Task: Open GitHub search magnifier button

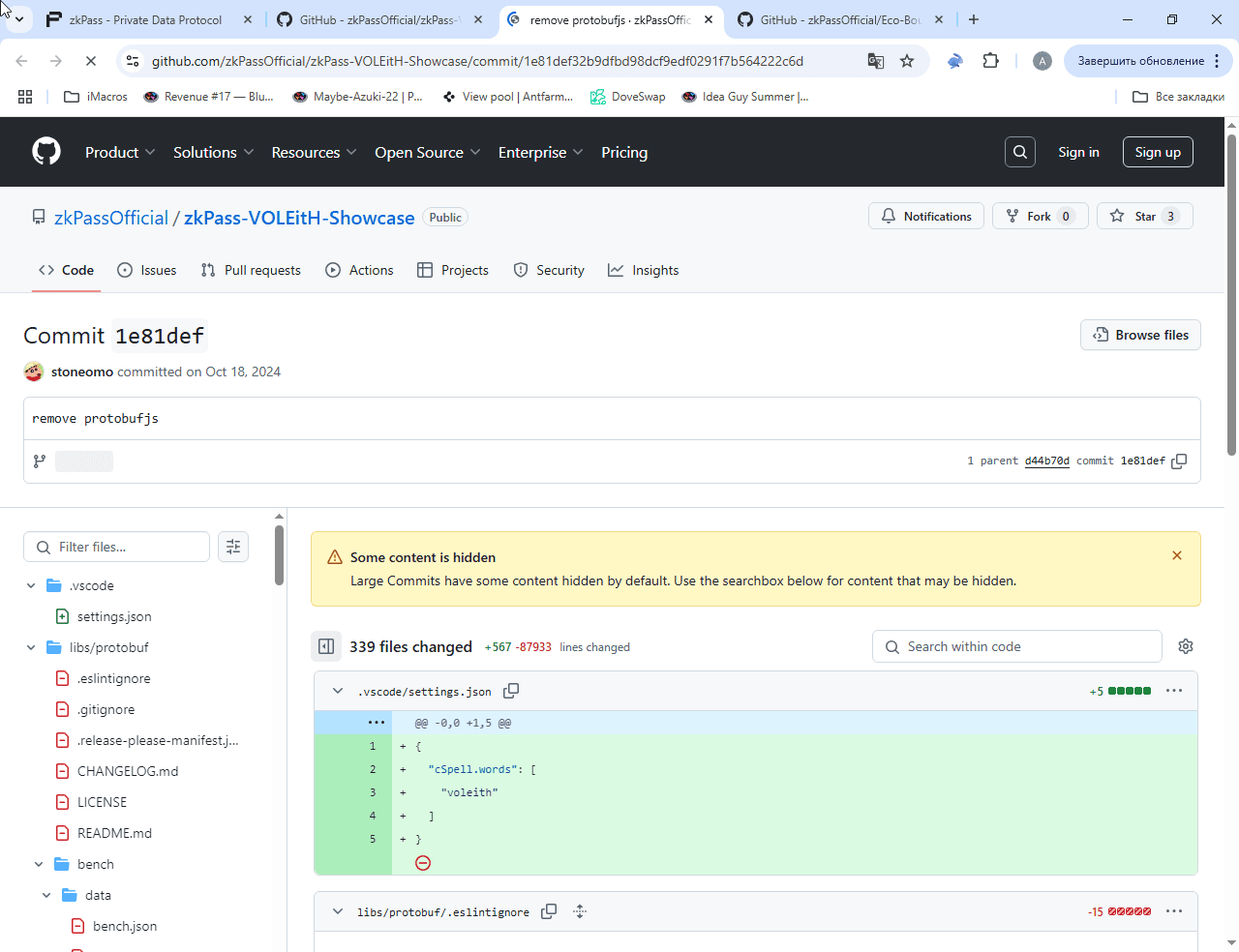Action: 1020,152
